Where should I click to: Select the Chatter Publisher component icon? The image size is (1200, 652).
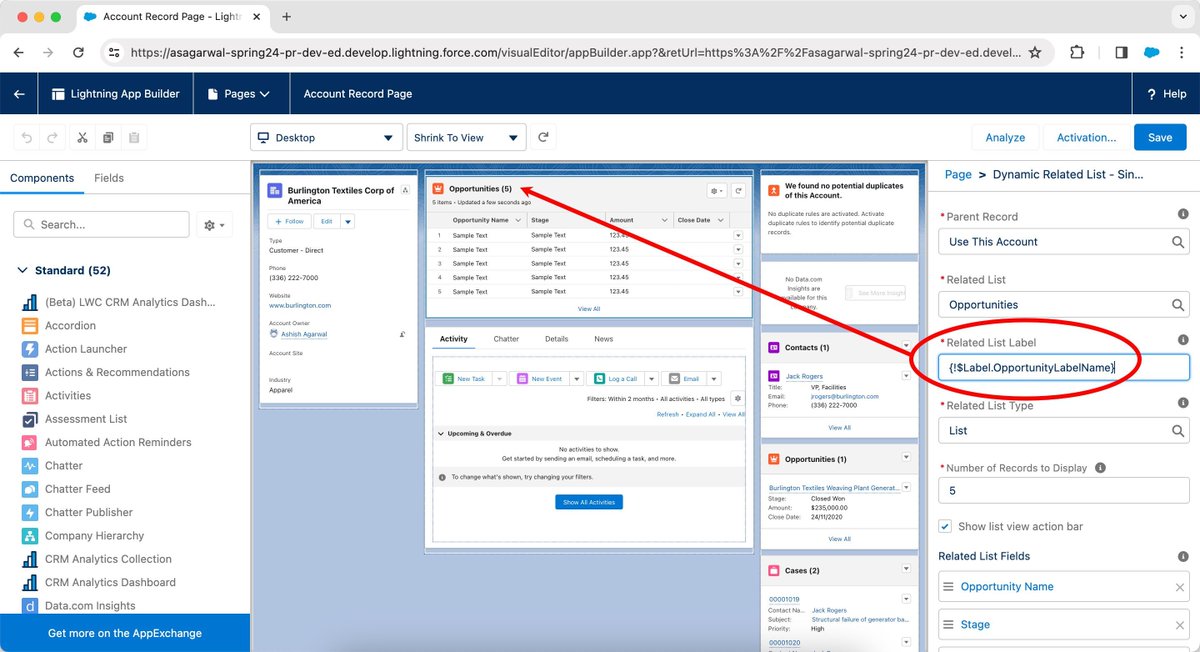click(29, 512)
